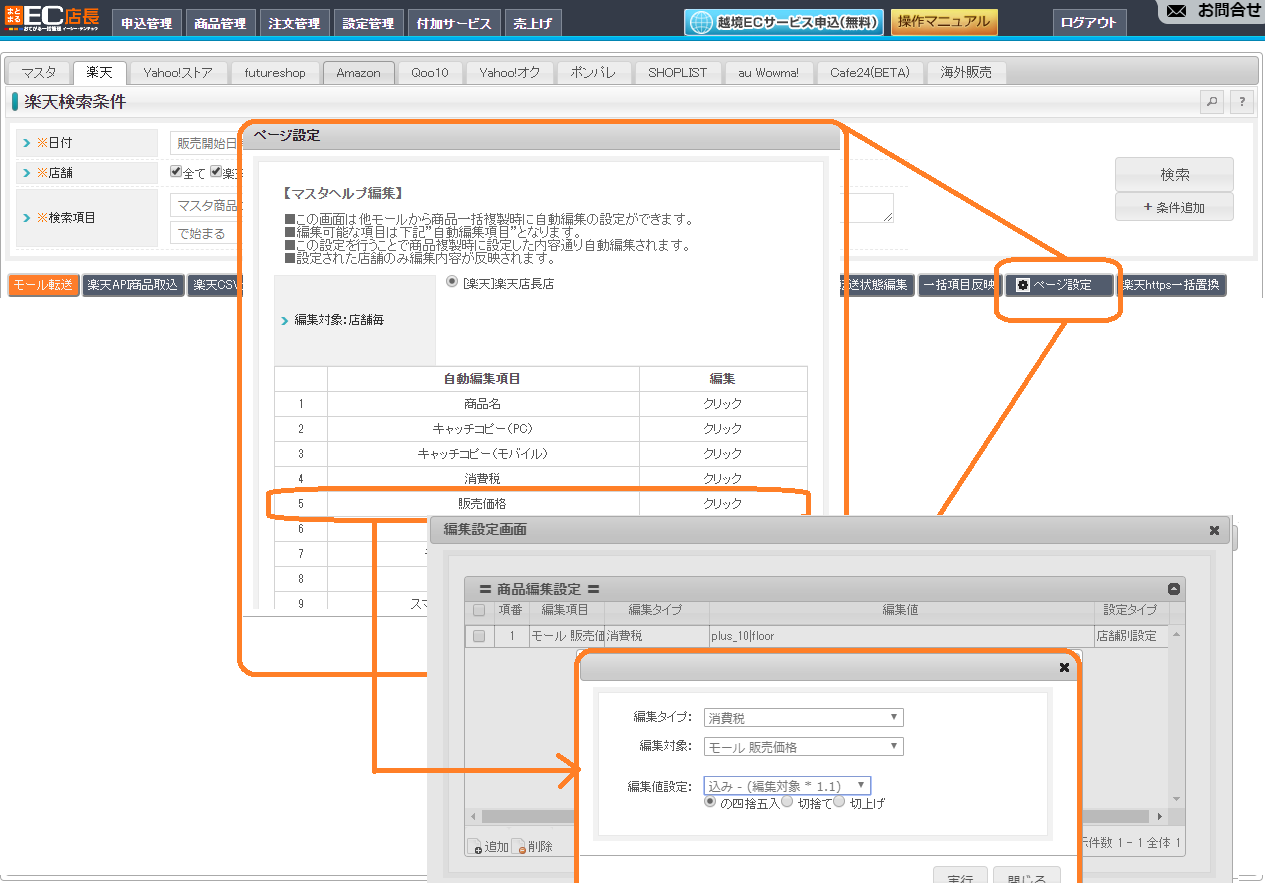
Task: Open the 操作マニュアル manual
Action: 943,22
